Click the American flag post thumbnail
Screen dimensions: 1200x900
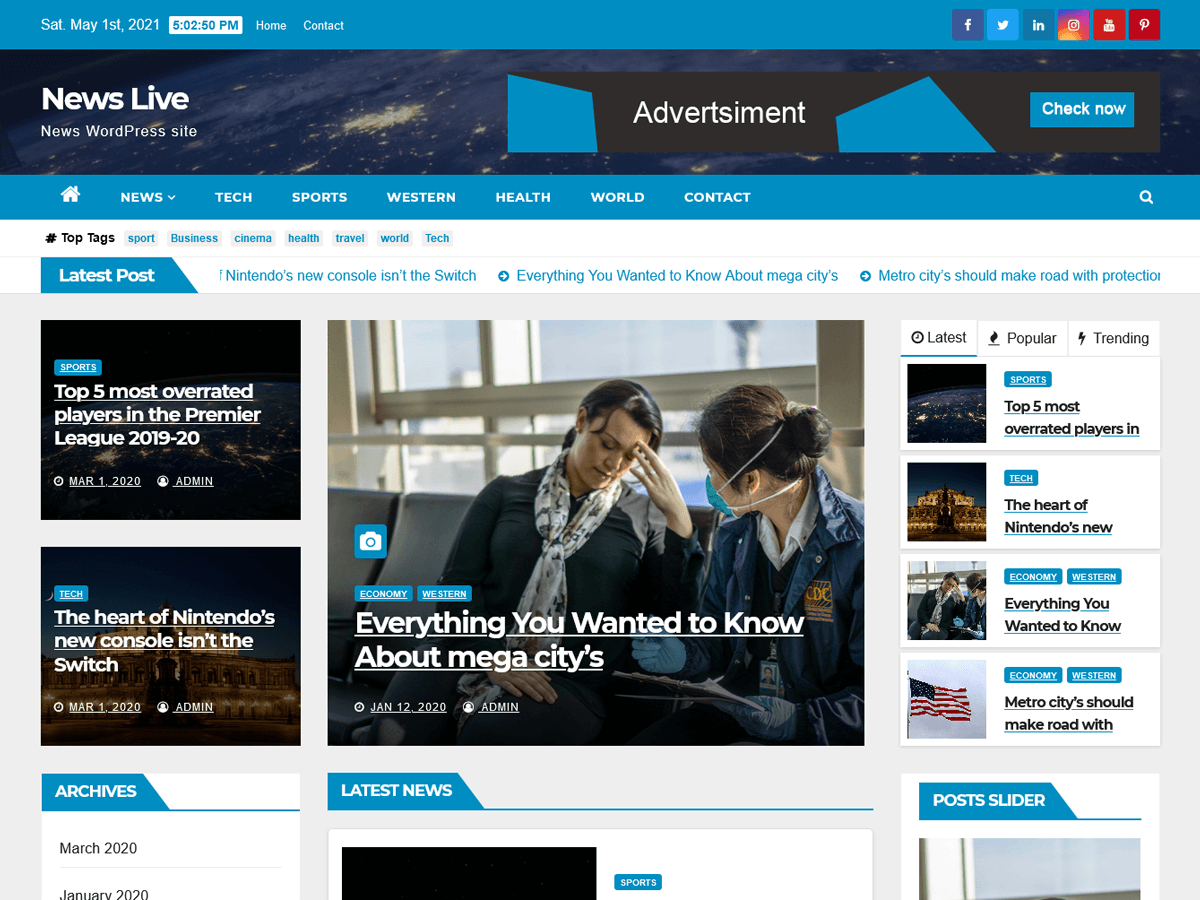946,699
